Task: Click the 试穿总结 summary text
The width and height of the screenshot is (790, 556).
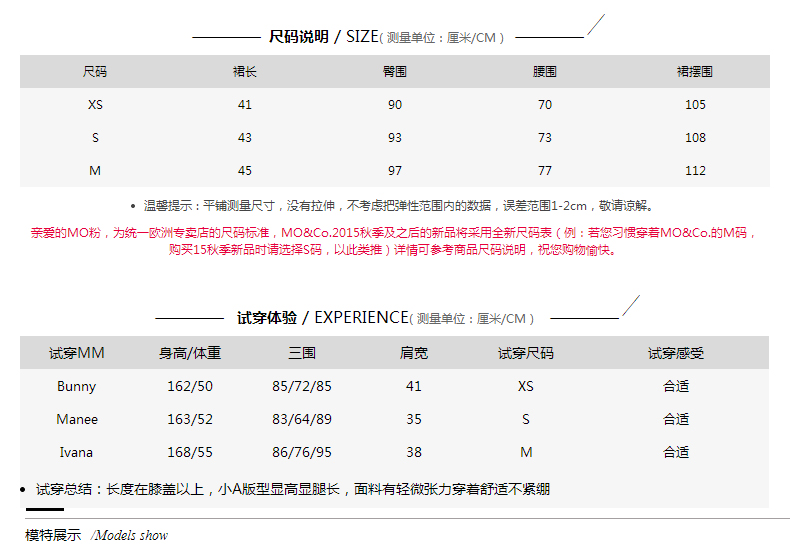Action: click(292, 489)
